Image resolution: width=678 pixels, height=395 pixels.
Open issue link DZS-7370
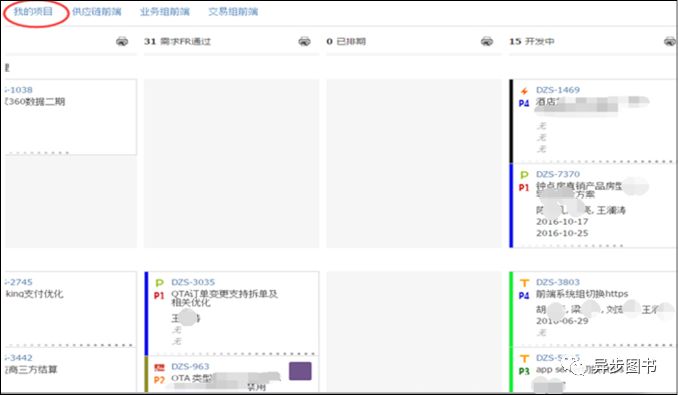[x=558, y=174]
